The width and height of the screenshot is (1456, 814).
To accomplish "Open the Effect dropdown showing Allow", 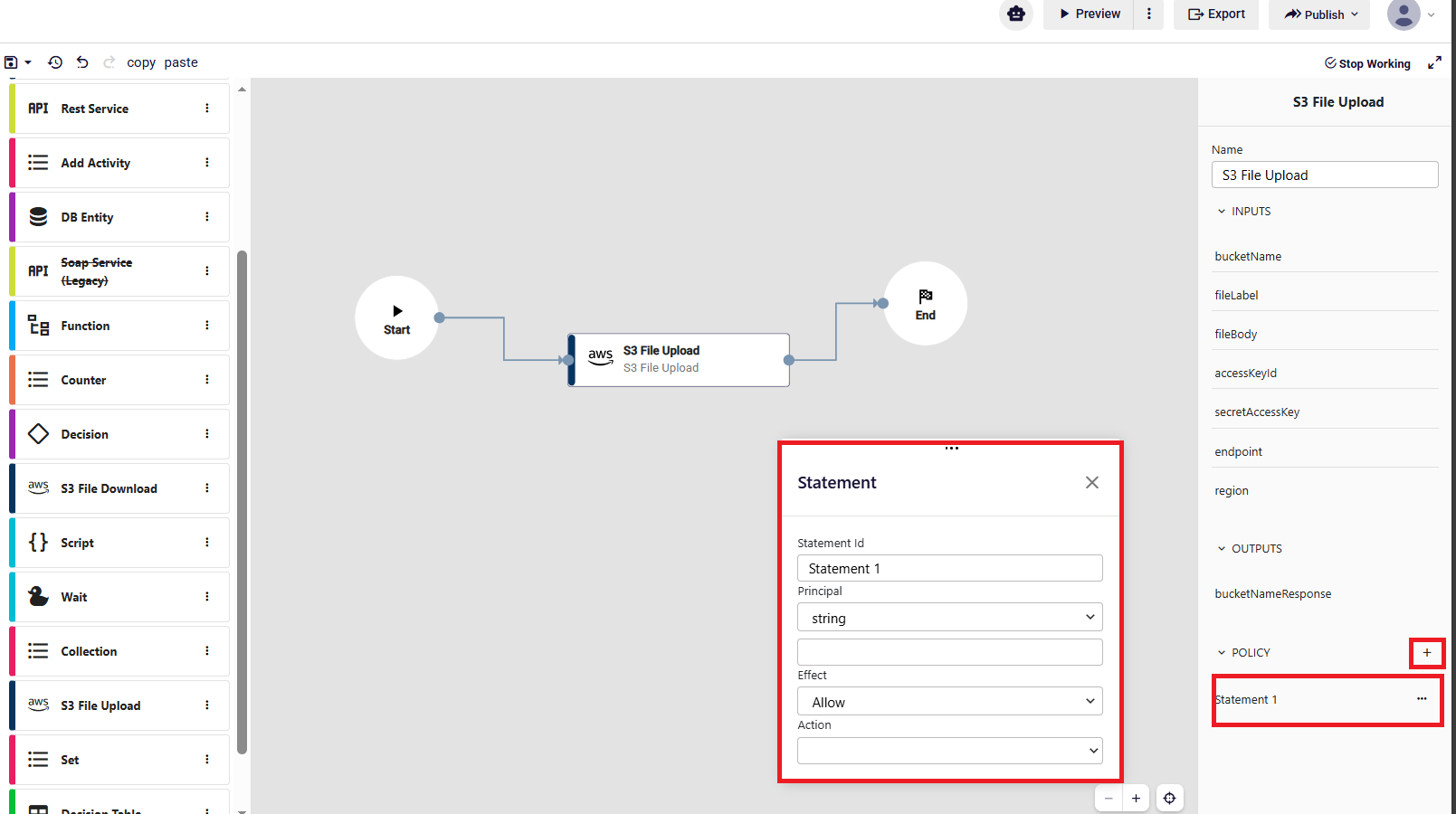I will pyautogui.click(x=950, y=702).
